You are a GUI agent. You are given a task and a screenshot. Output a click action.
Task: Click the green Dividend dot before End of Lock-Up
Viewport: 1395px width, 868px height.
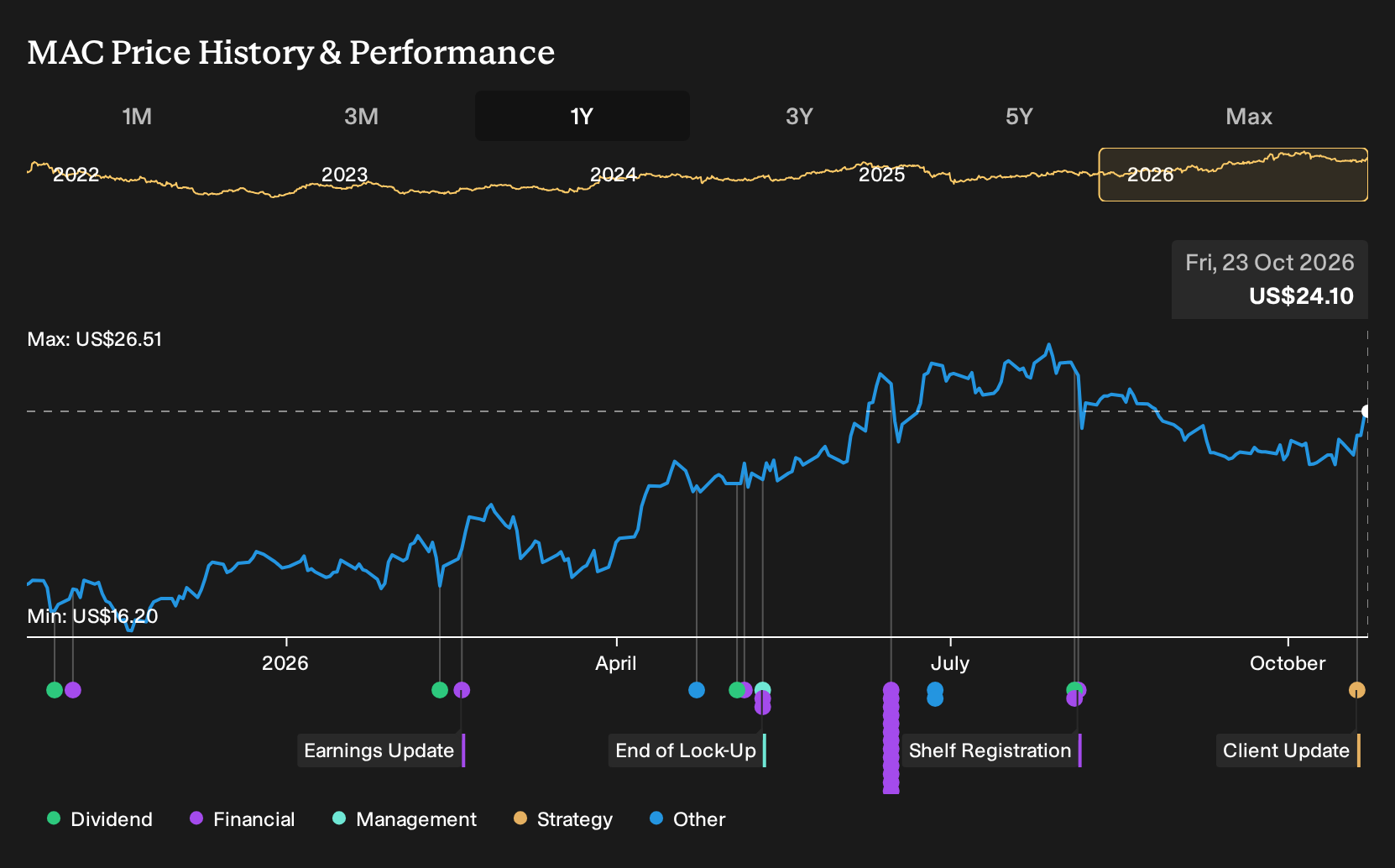coord(736,690)
